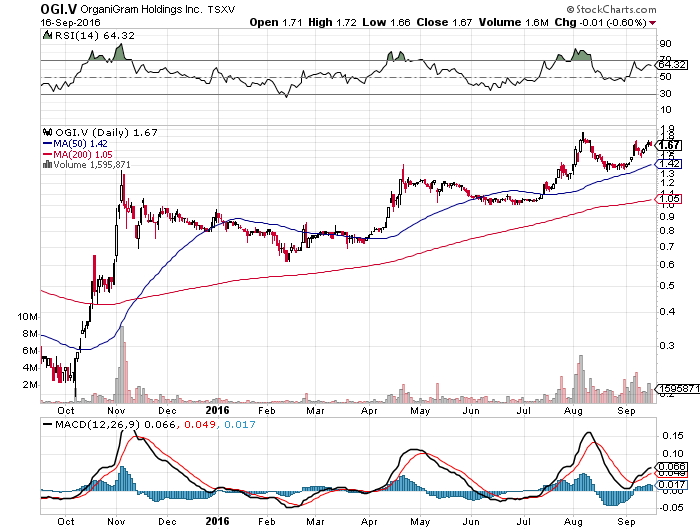Viewport: 700px width, 530px height.
Task: Click the Nov label on price panel axis
Action: 117,411
